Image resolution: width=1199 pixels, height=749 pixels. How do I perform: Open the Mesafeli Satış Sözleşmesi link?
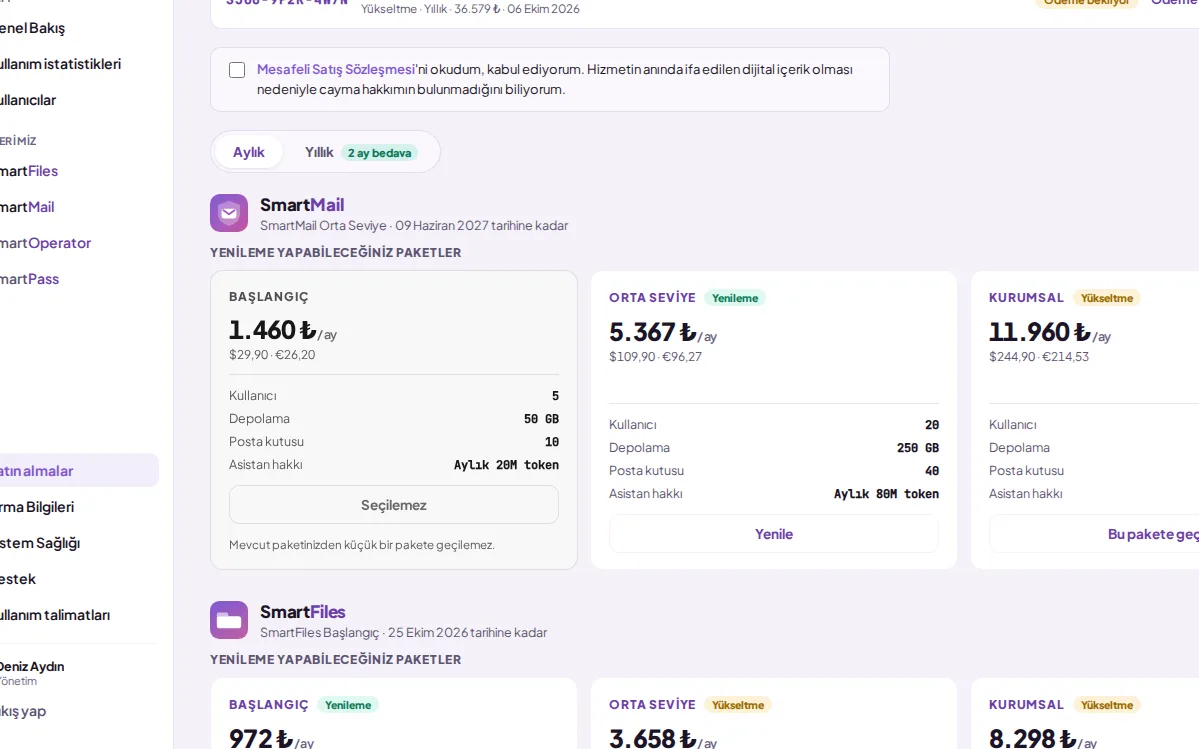pyautogui.click(x=336, y=70)
